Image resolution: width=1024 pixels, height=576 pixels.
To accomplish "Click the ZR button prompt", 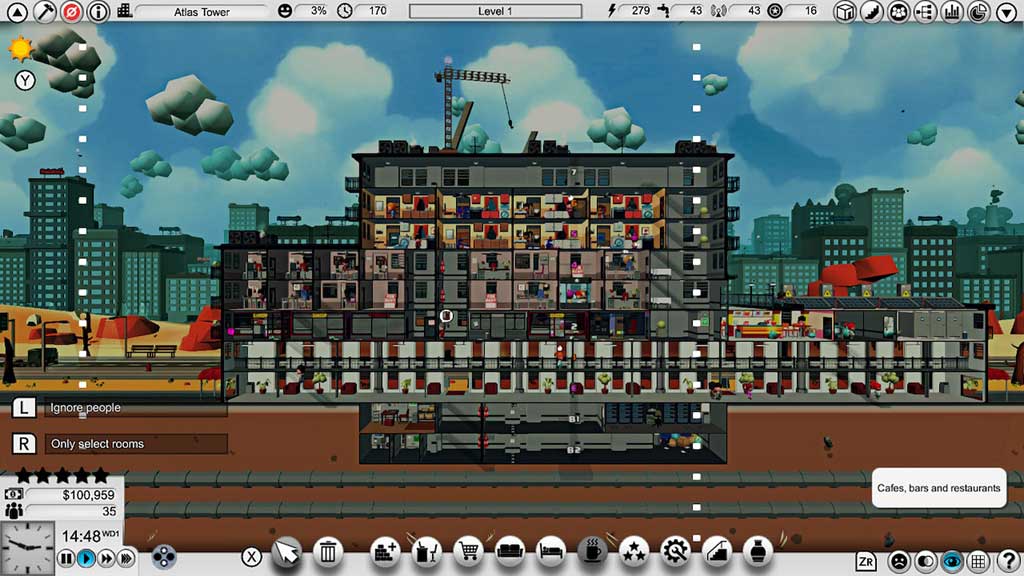I will [x=866, y=561].
